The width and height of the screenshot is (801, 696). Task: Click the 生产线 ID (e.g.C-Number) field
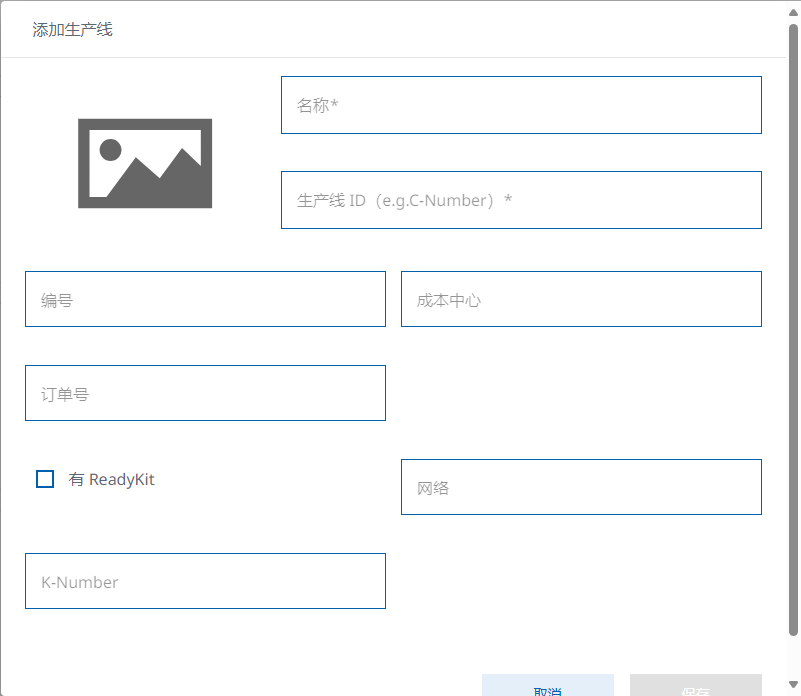(x=521, y=200)
